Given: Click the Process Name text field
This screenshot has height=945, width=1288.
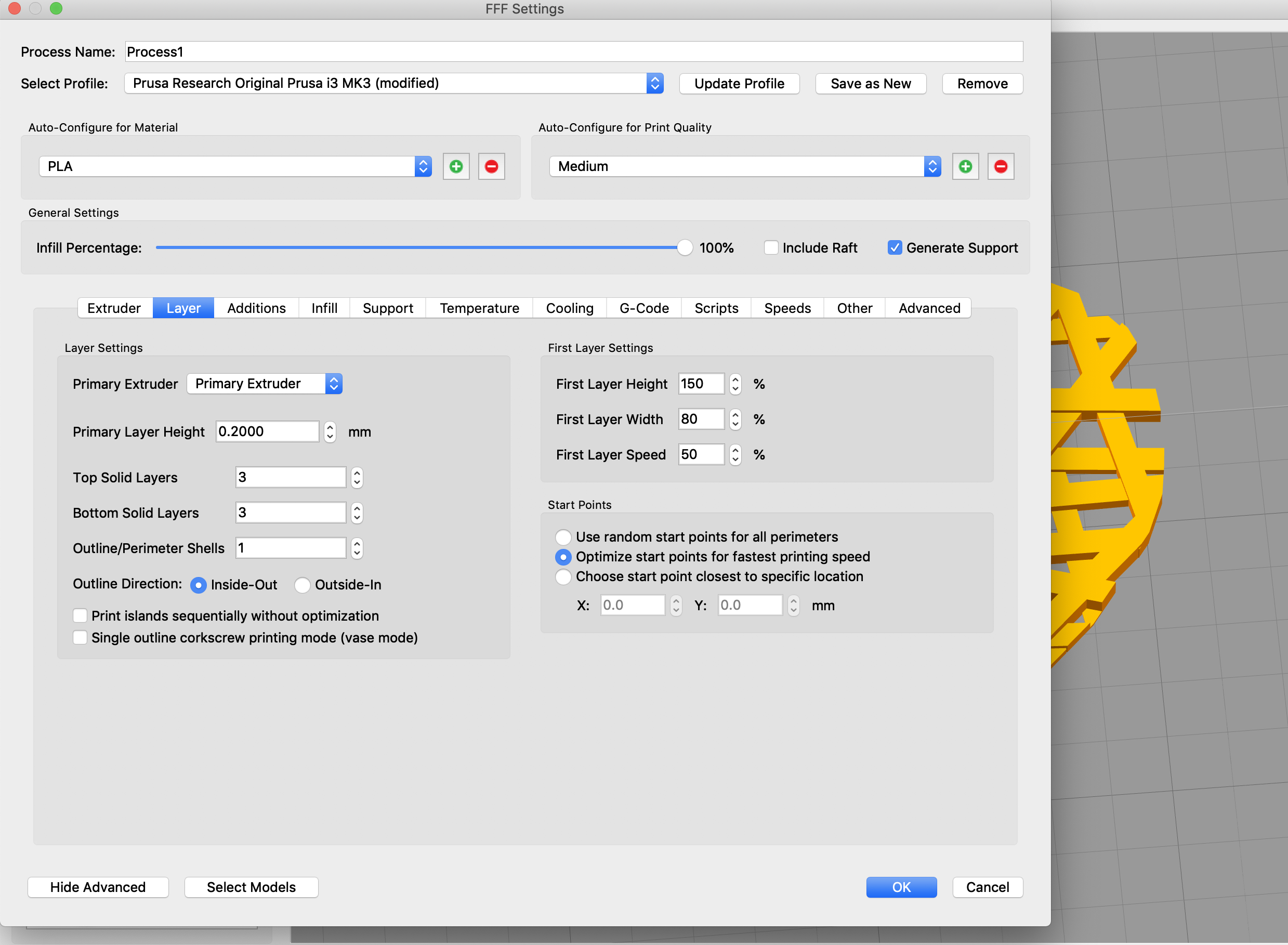Looking at the screenshot, I should coord(574,52).
